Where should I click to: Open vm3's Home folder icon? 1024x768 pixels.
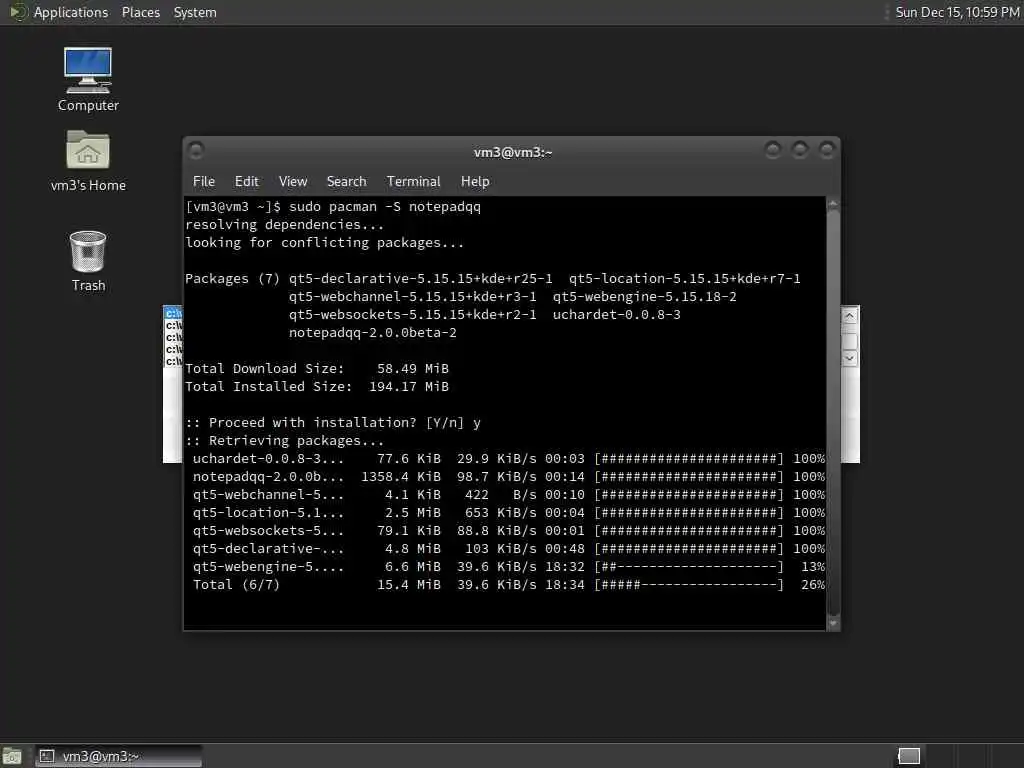tap(88, 160)
